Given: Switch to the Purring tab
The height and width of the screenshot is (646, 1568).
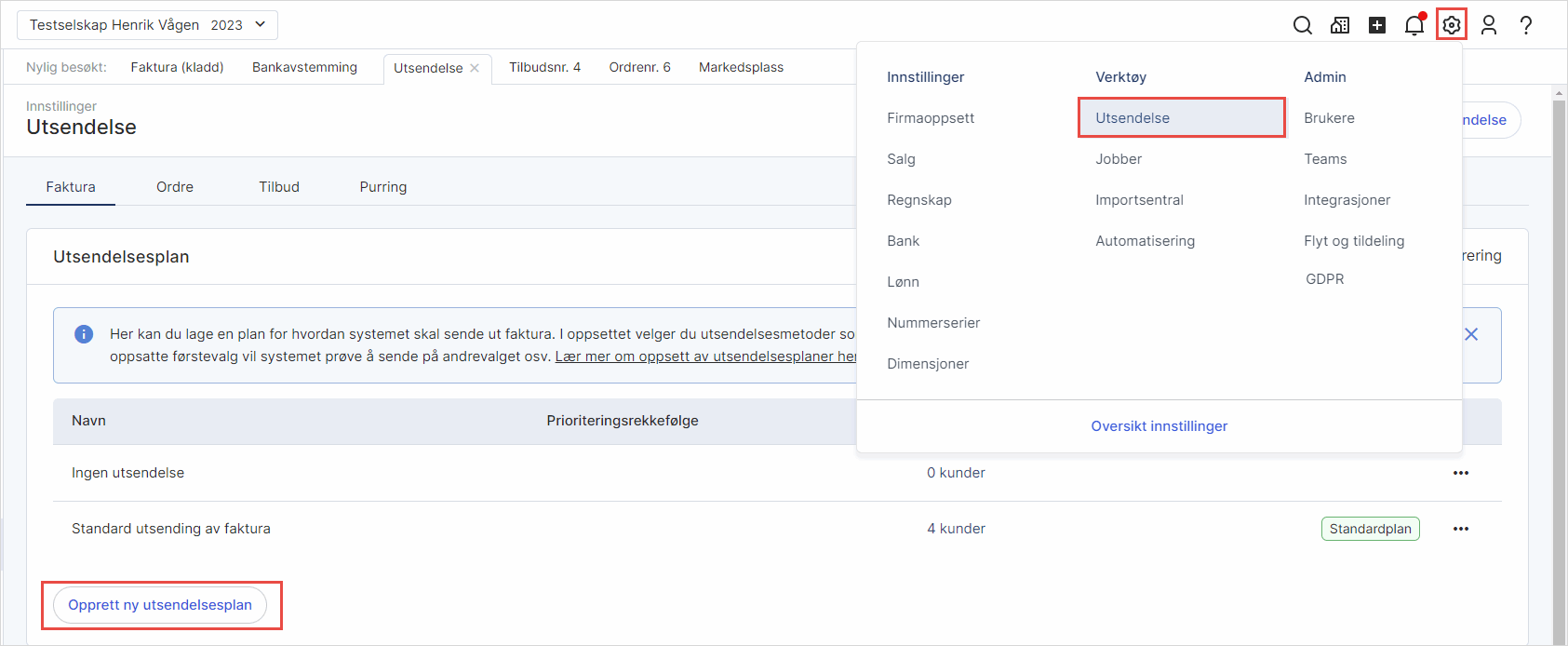Looking at the screenshot, I should point(383,187).
